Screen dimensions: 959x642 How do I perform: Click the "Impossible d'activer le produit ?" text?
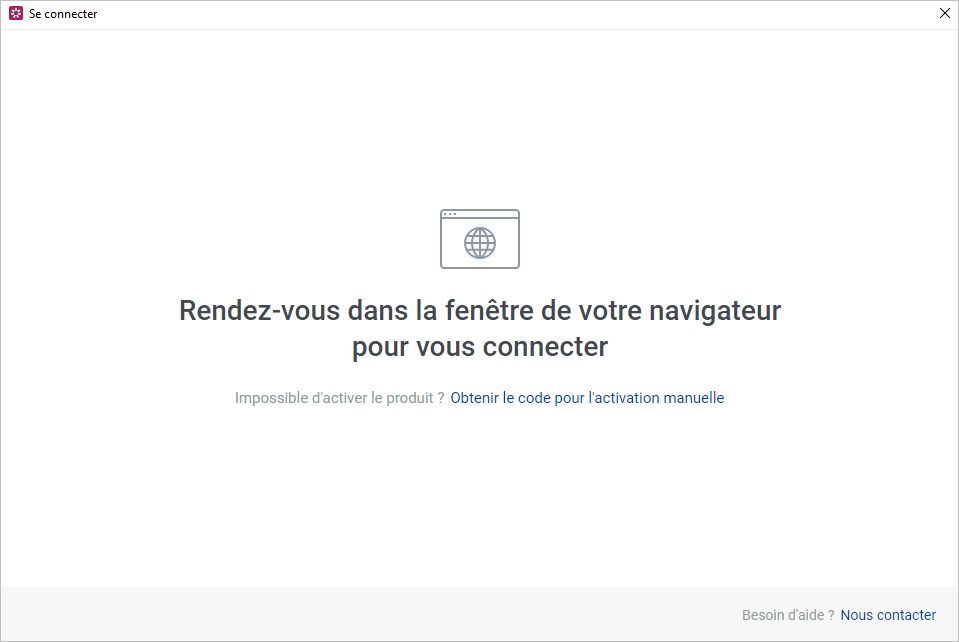339,398
